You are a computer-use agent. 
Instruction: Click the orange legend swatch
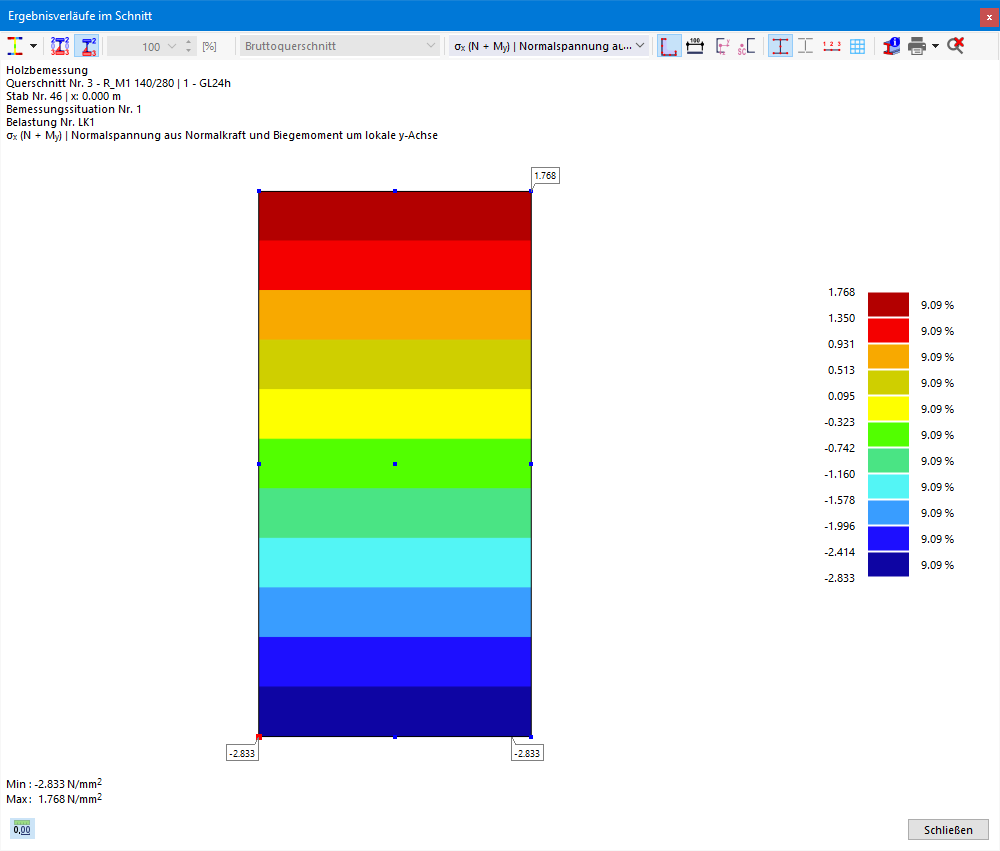[888, 357]
